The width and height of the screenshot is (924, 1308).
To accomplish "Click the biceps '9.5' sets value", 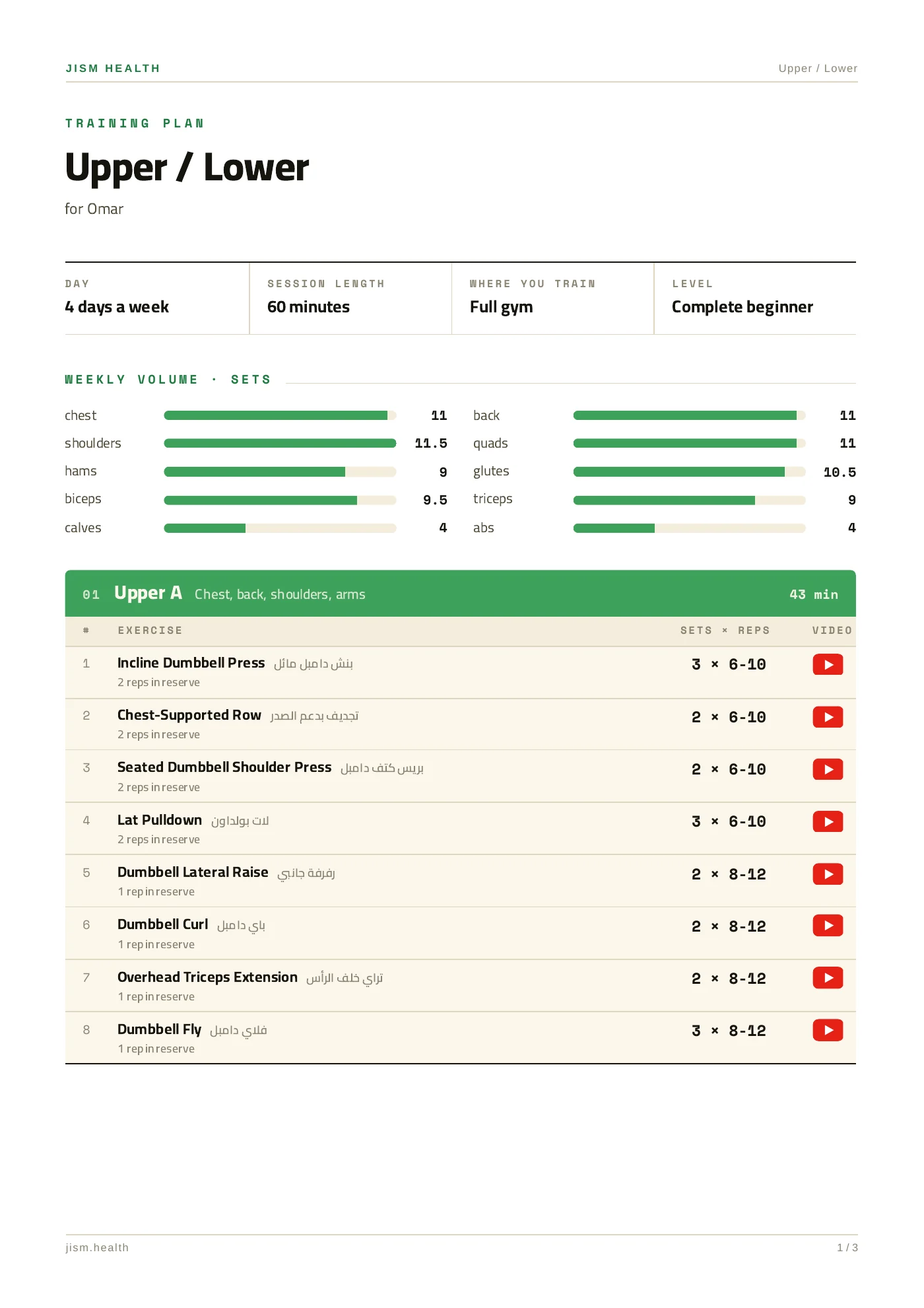I will tap(435, 500).
